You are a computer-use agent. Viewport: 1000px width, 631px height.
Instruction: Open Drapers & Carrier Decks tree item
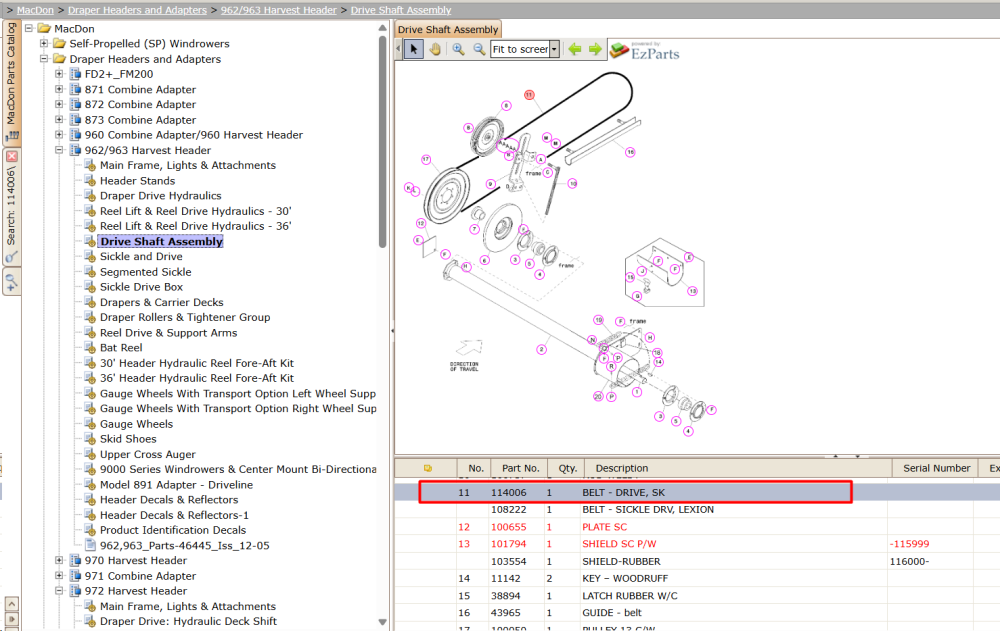click(161, 302)
